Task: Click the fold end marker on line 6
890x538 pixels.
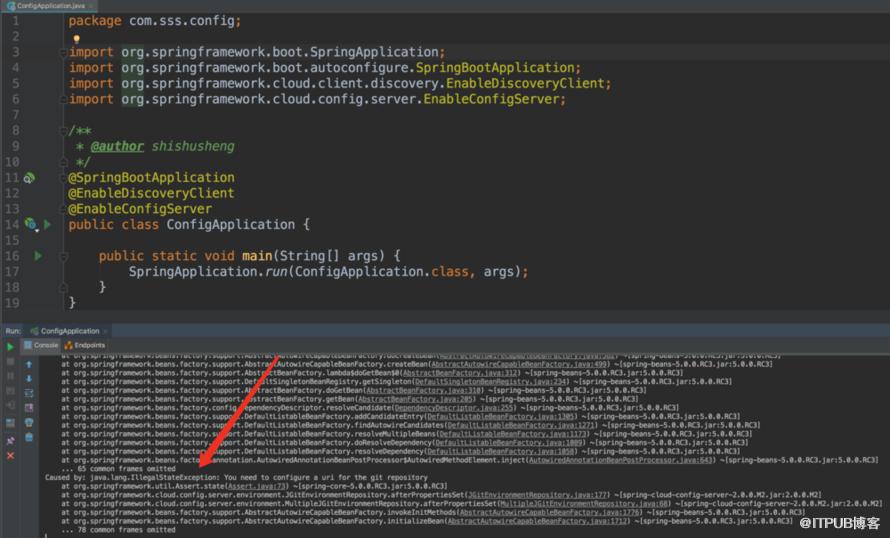Action: (x=63, y=99)
